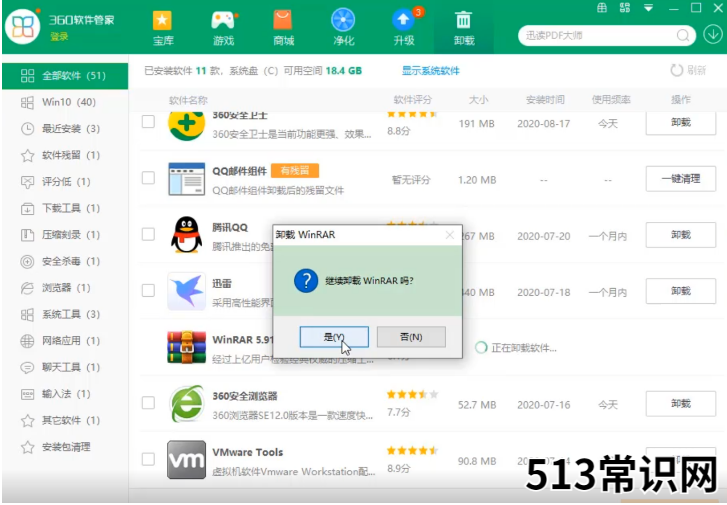727x505 pixels.
Task: Open the 商城 shopping bag tab
Action: point(283,28)
